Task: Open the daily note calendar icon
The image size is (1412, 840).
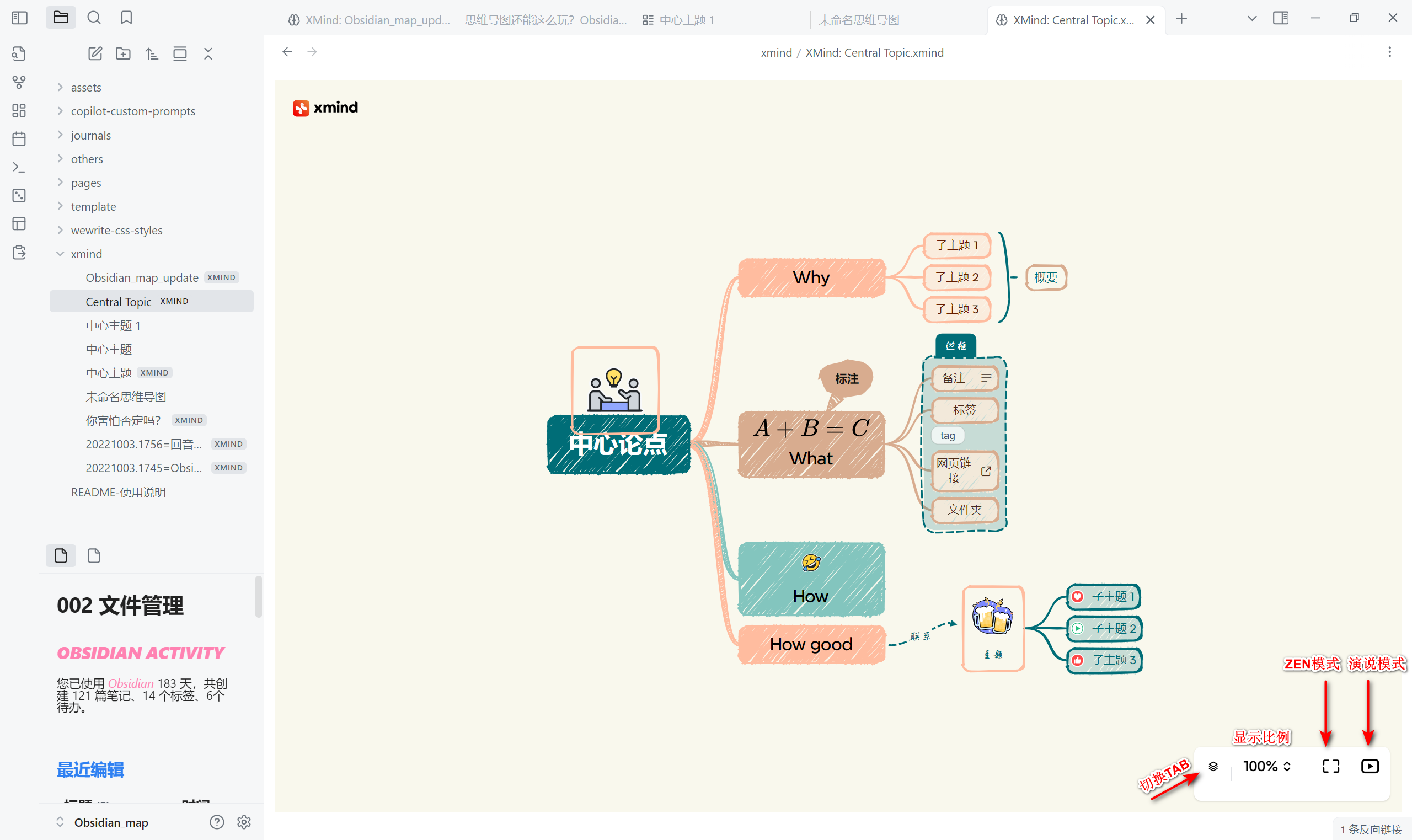Action: pos(19,138)
